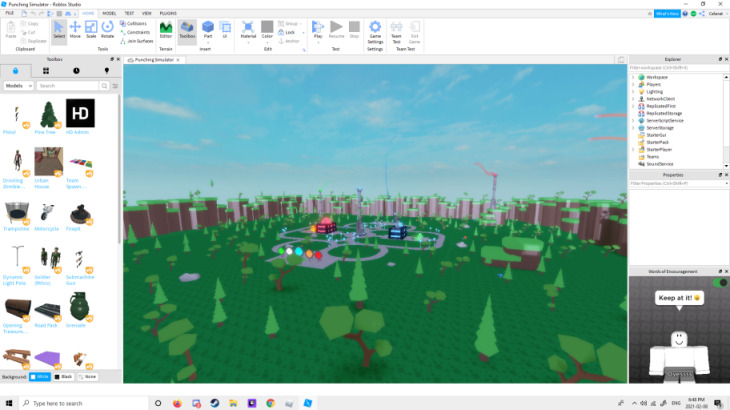The width and height of the screenshot is (730, 410).
Task: Toggle the Toolbox panel button in ribbon
Action: tap(187, 30)
